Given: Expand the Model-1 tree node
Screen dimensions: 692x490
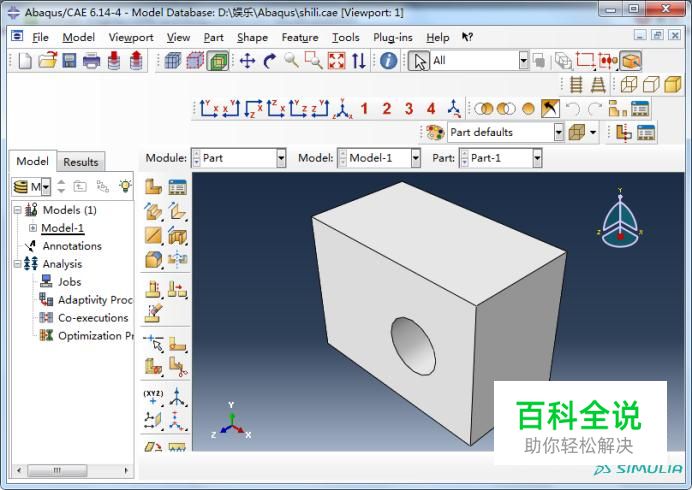Looking at the screenshot, I should (x=33, y=228).
